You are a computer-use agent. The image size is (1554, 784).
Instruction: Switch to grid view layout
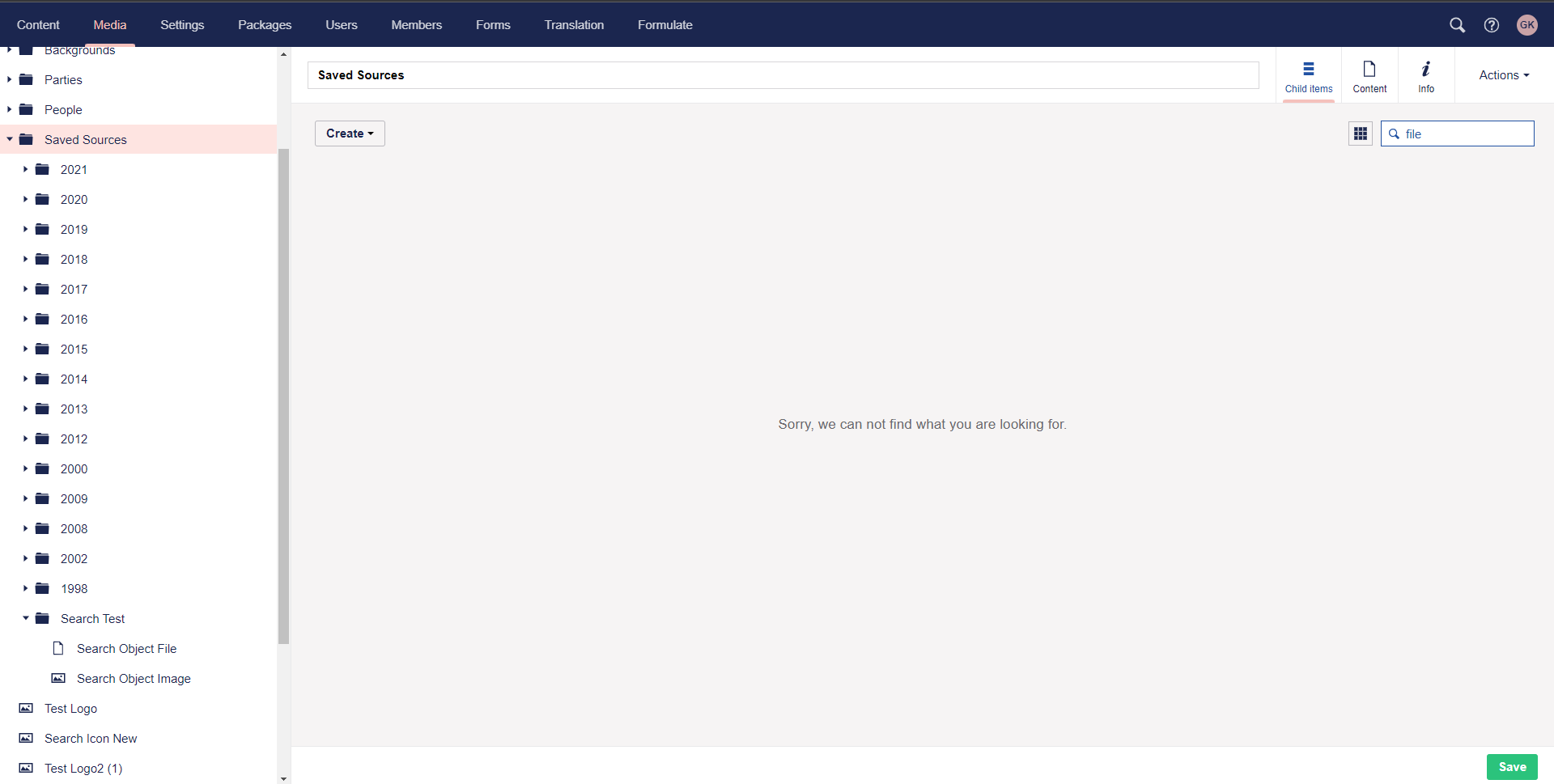coord(1360,133)
